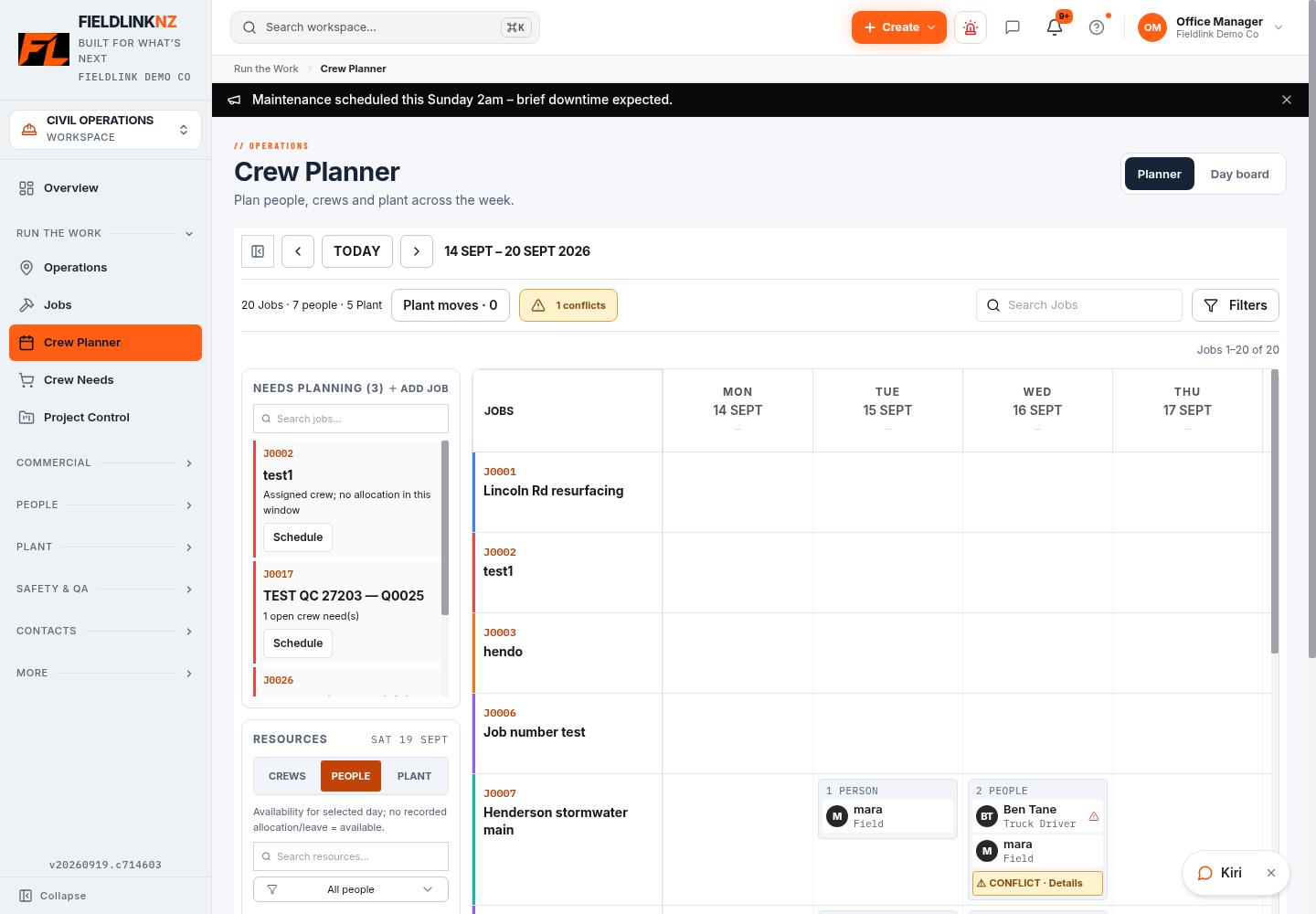Select the Crews resources tab
1316x914 pixels.
pos(287,776)
